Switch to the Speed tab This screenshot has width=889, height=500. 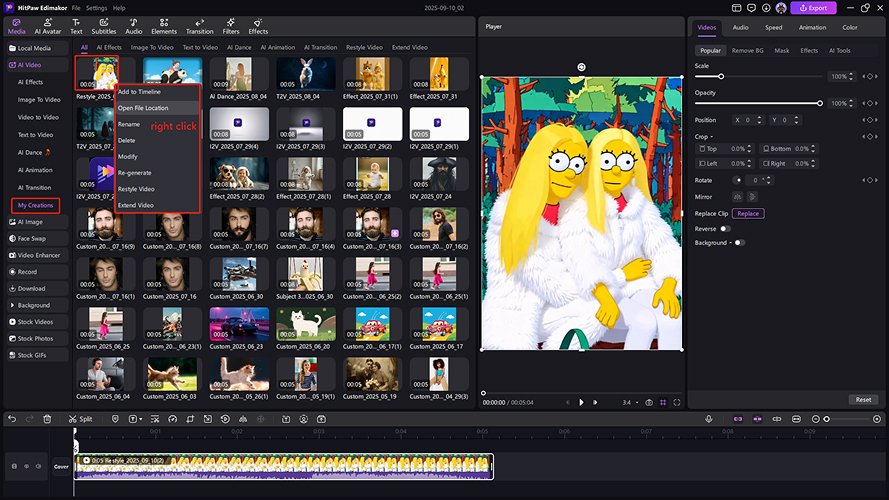773,27
